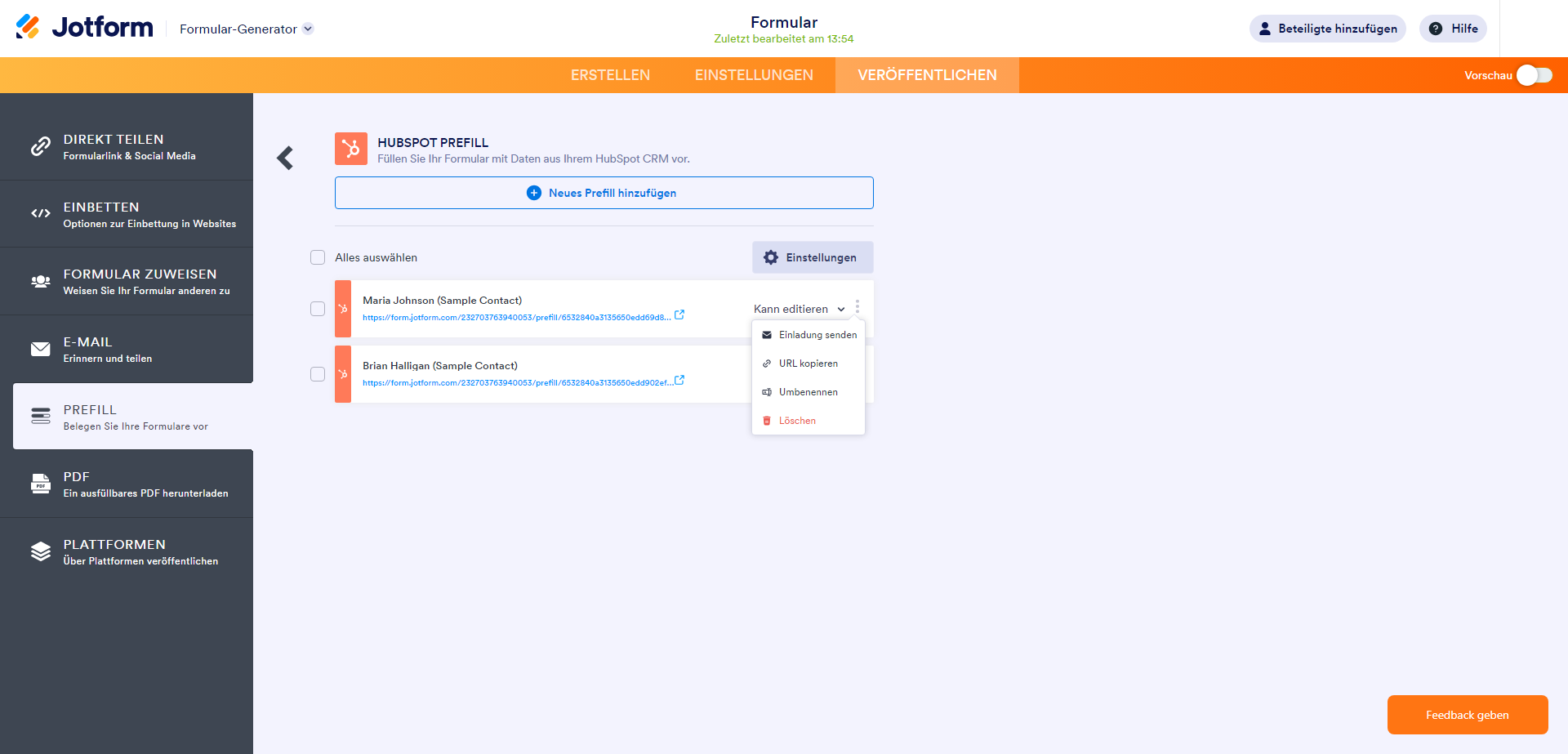Click the three-dot menu for Maria Johnson
The height and width of the screenshot is (754, 1568).
(x=857, y=306)
